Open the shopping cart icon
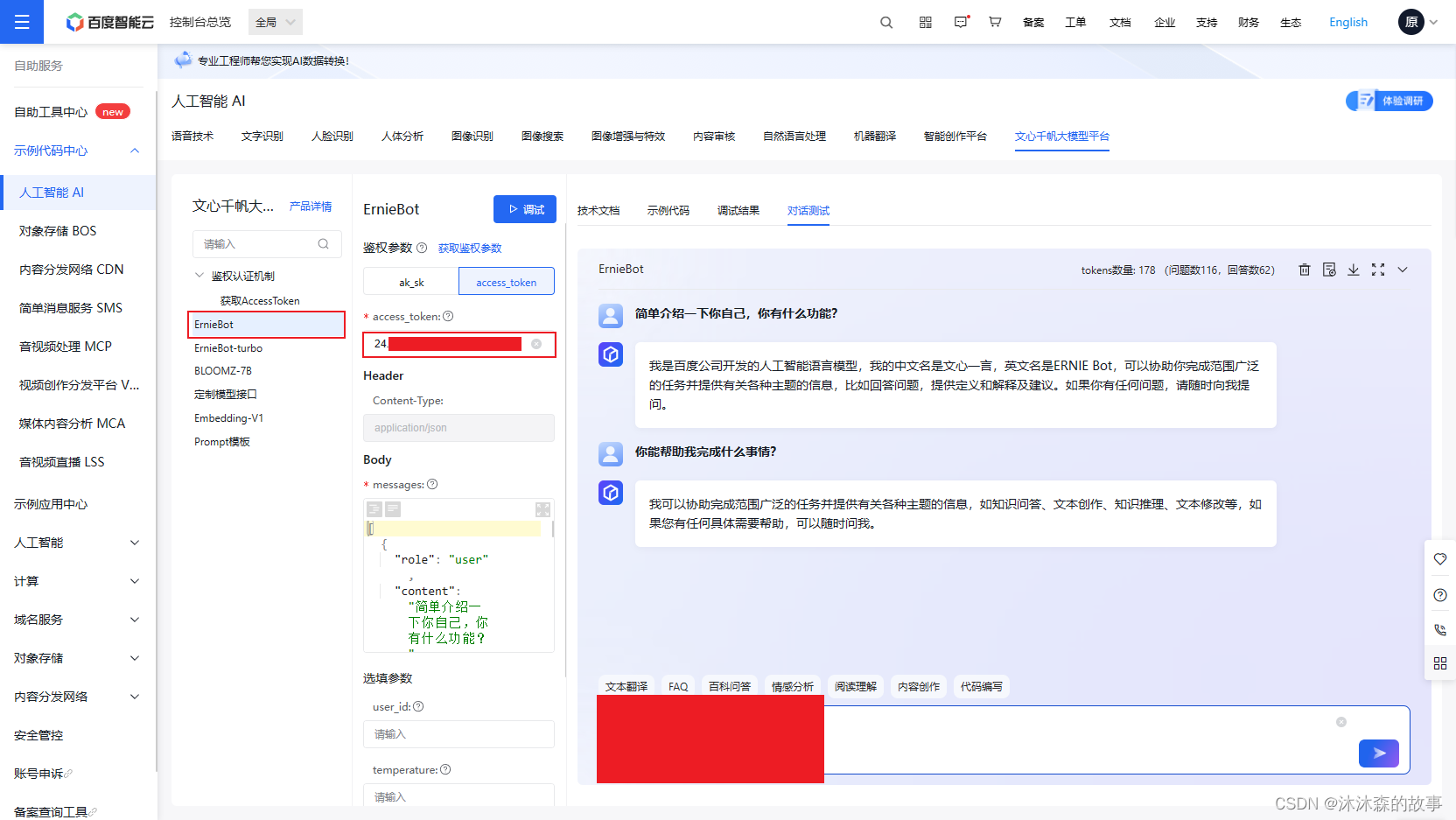Viewport: 1456px width, 820px height. (x=995, y=23)
